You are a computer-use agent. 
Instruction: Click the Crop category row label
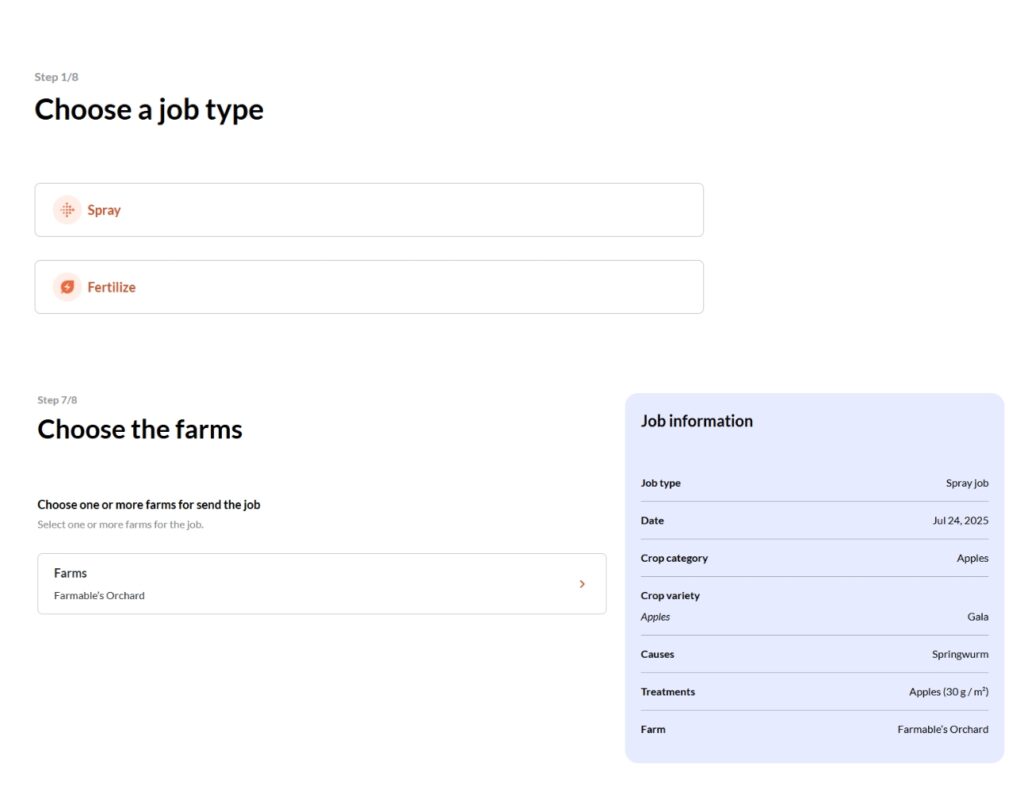pos(674,558)
